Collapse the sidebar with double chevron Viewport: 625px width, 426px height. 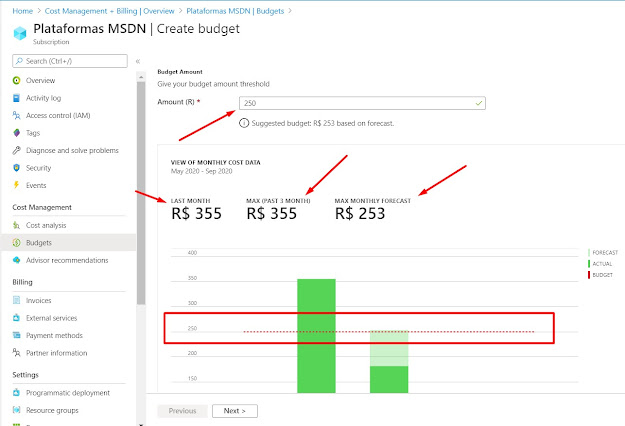coord(138,61)
